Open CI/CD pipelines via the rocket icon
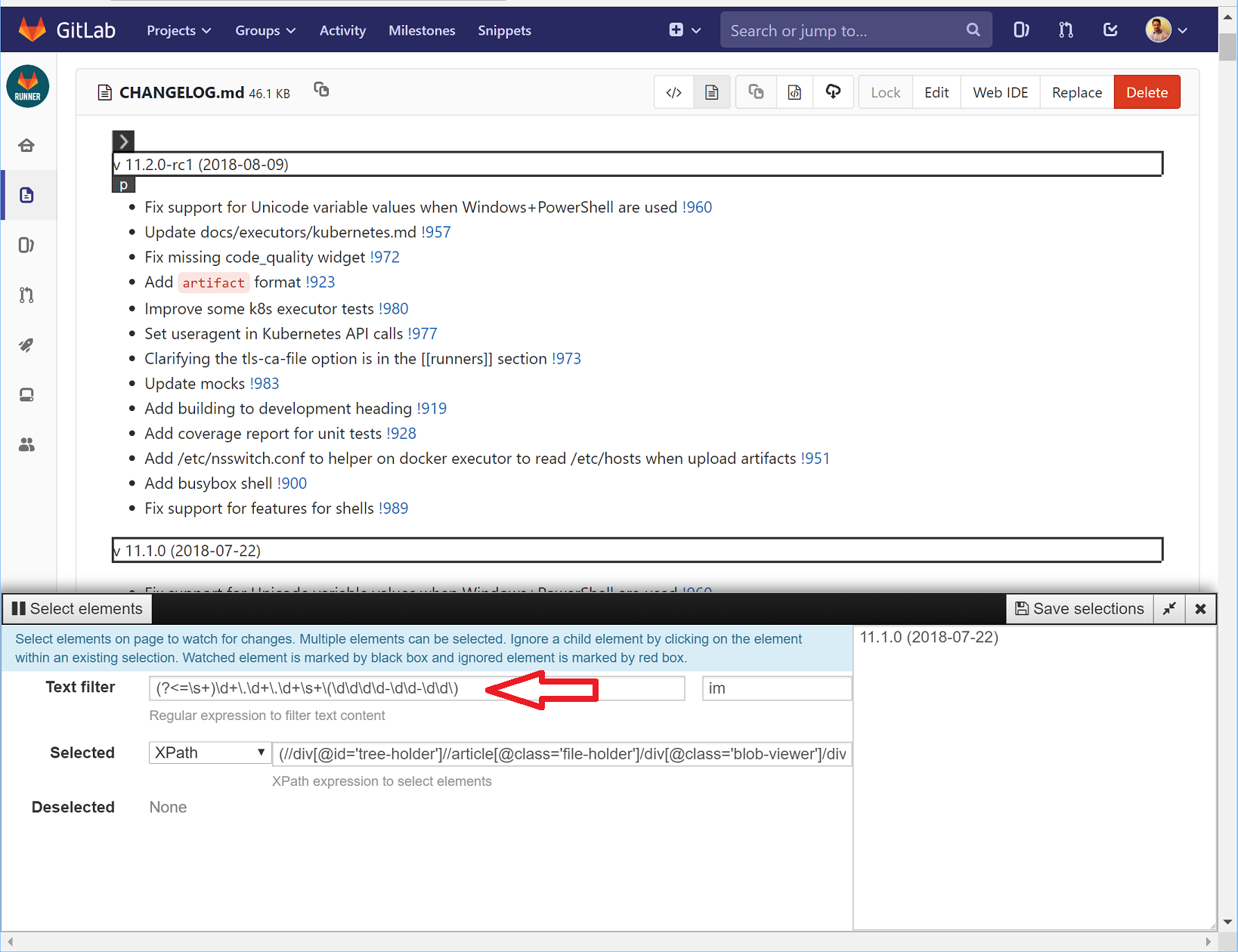This screenshot has height=952, width=1238. (x=27, y=345)
